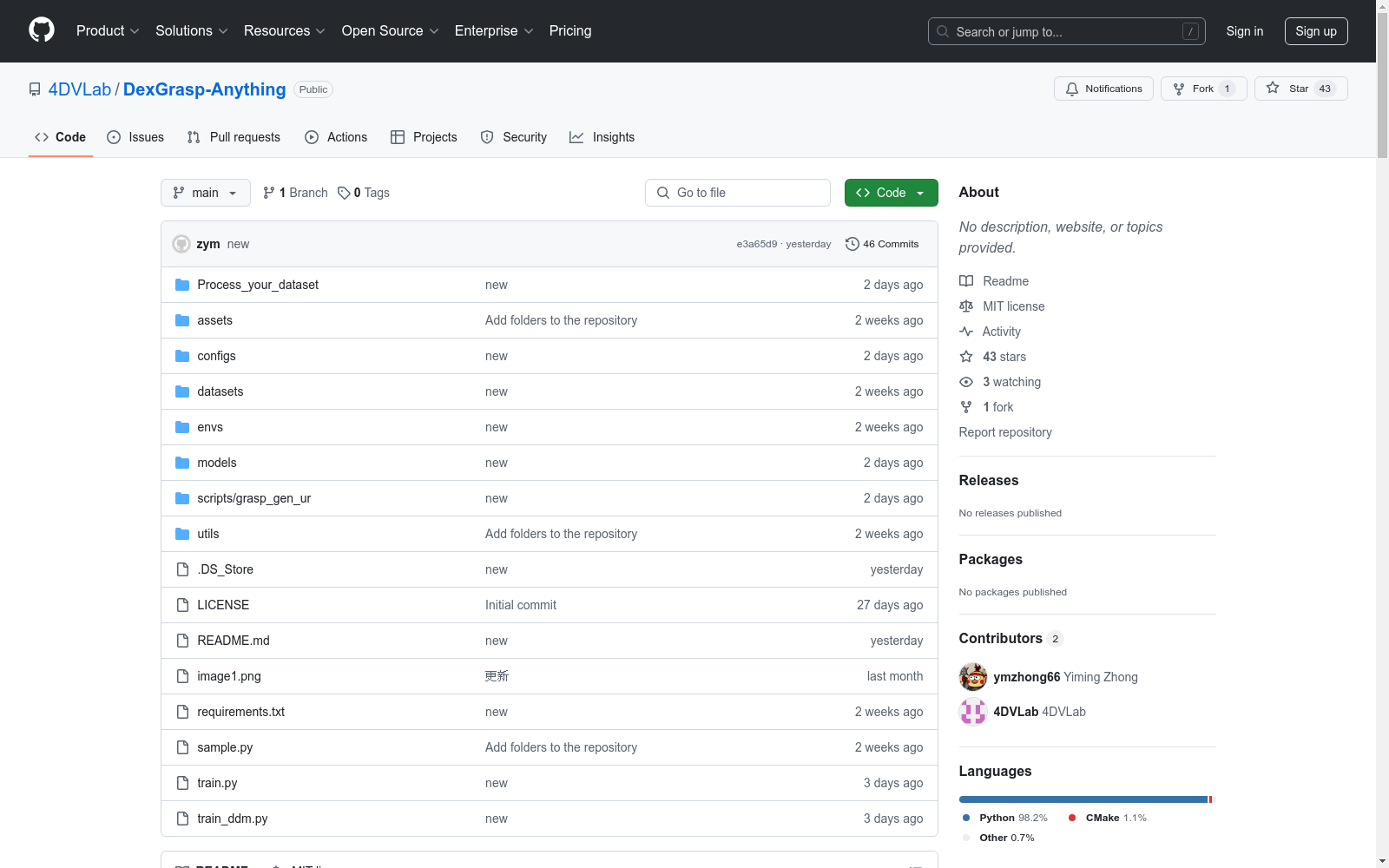Click the train_ddm.py file icon

pyautogui.click(x=182, y=819)
